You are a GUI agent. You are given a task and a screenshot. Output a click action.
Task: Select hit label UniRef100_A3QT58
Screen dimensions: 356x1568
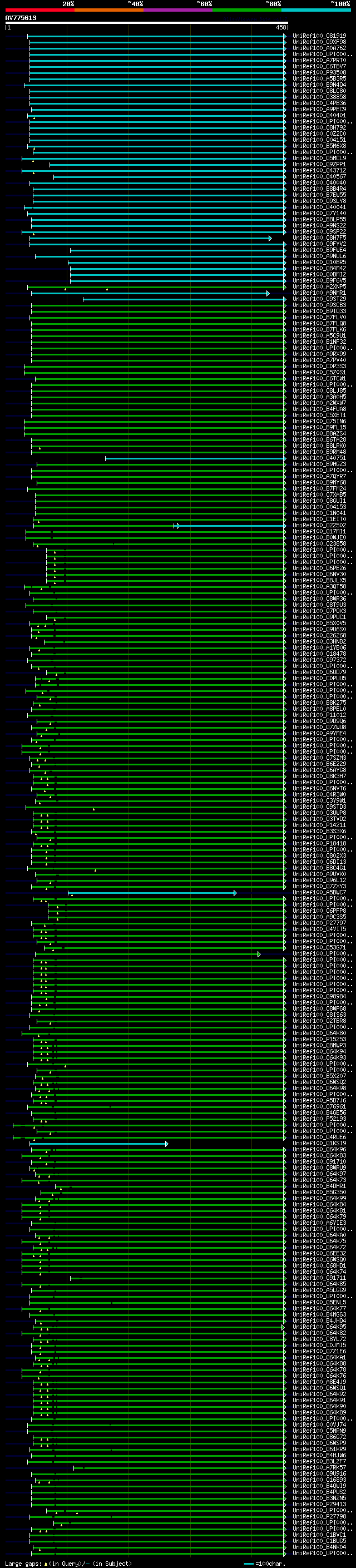(x=319, y=586)
